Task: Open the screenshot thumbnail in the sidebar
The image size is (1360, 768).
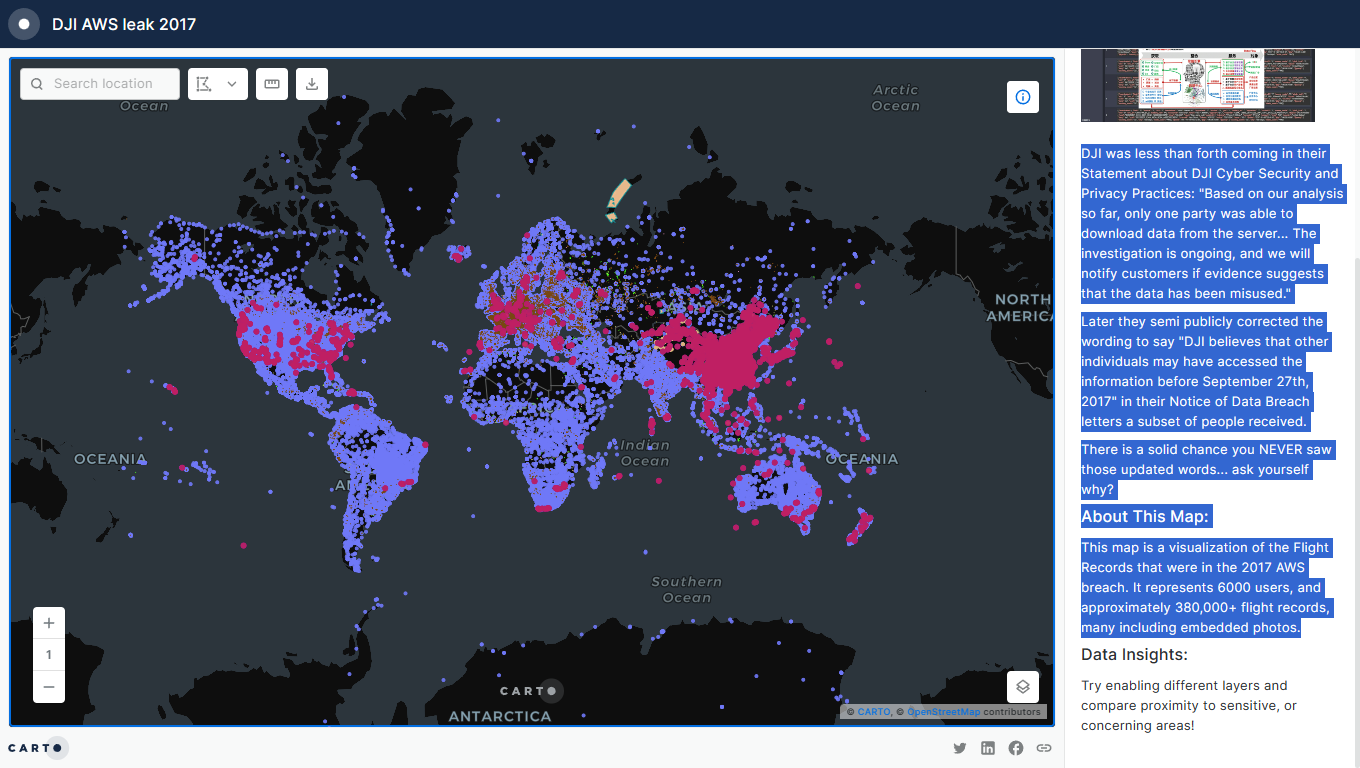Action: click(1197, 85)
